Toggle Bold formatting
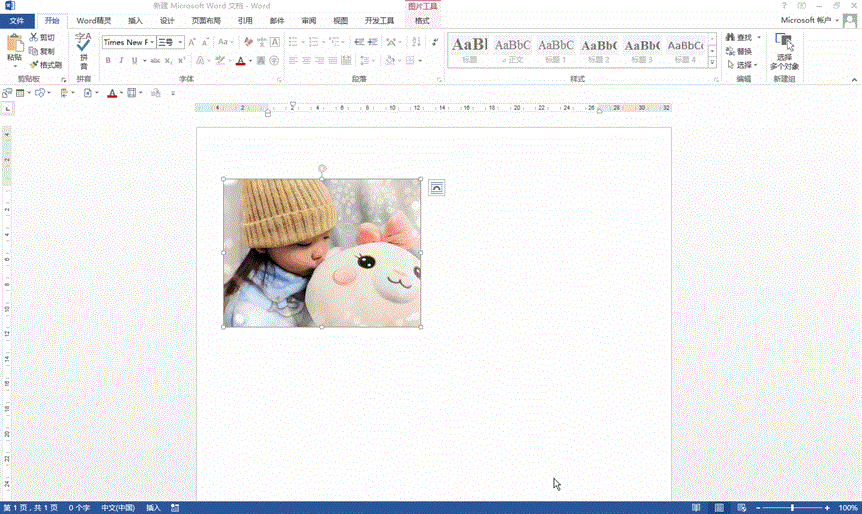Viewport: 862px width, 514px height. click(x=107, y=61)
